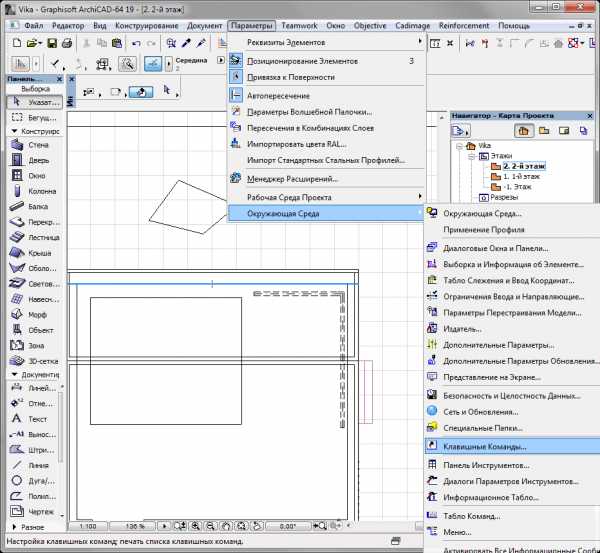Choose Издатель... entry

[512, 329]
